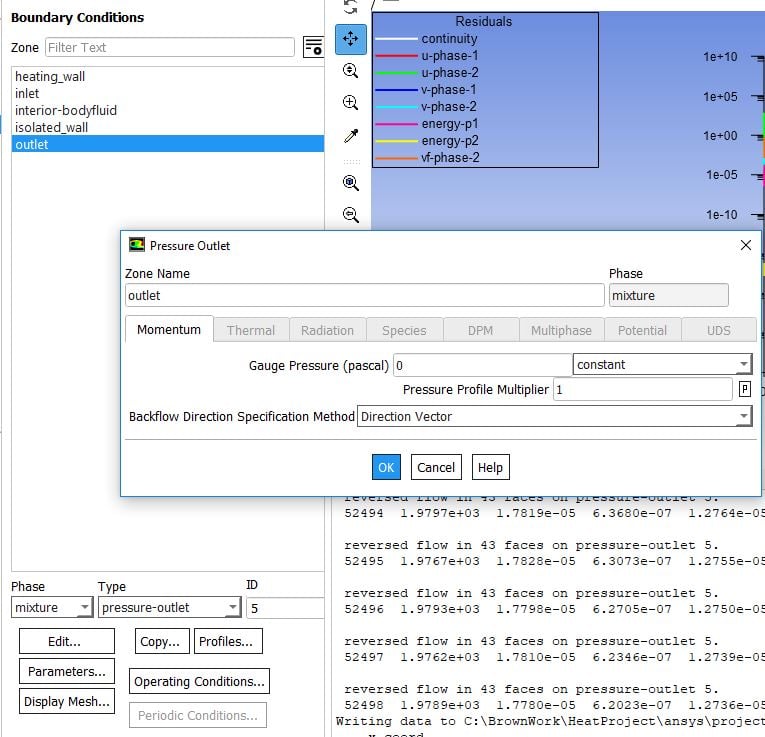Click the Writing data to console line

pos(550,721)
